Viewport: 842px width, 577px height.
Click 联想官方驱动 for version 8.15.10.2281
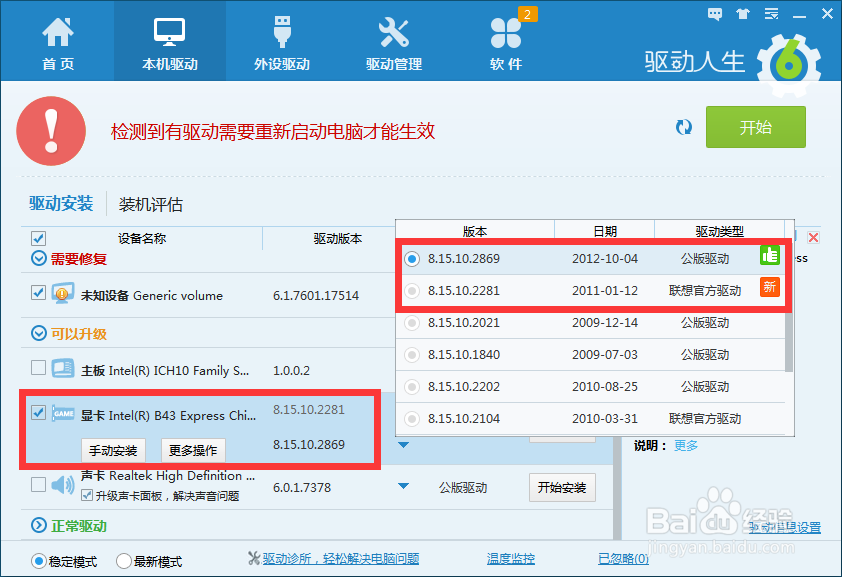coord(705,291)
